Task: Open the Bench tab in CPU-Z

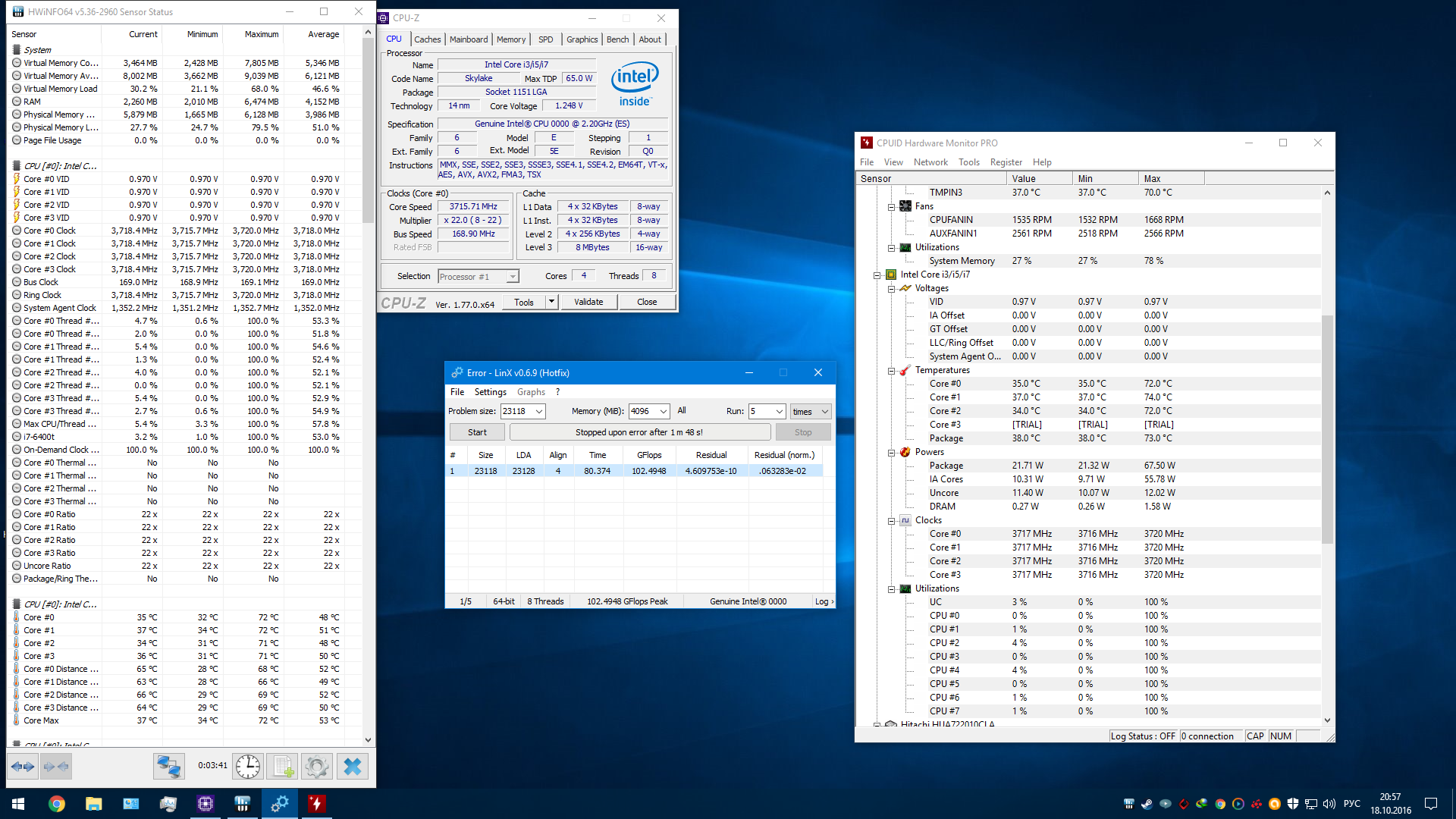Action: (x=617, y=39)
